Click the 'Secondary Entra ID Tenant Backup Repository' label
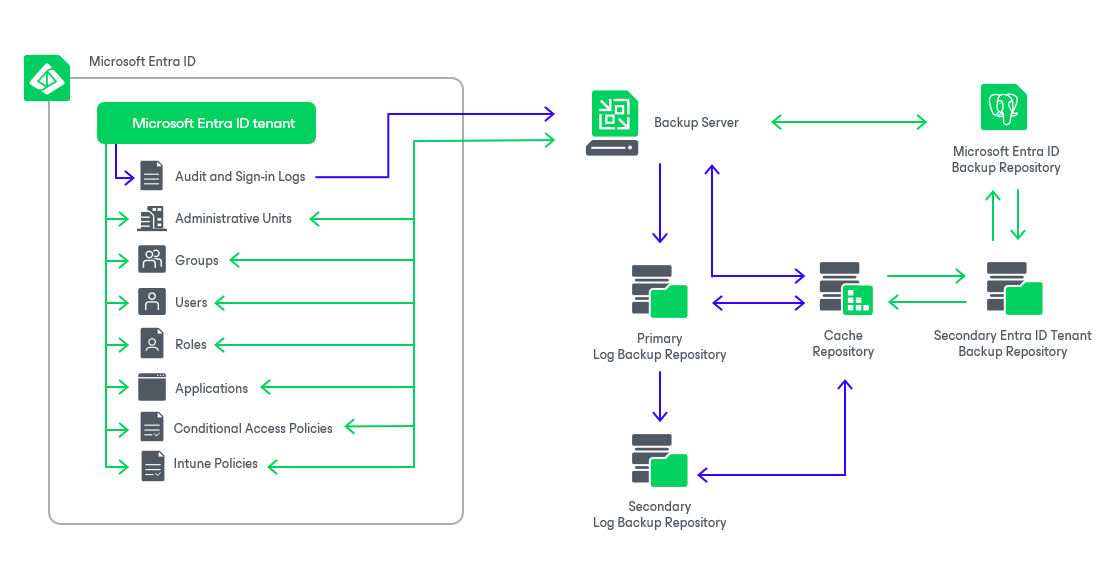The height and width of the screenshot is (578, 1114). tap(1012, 344)
